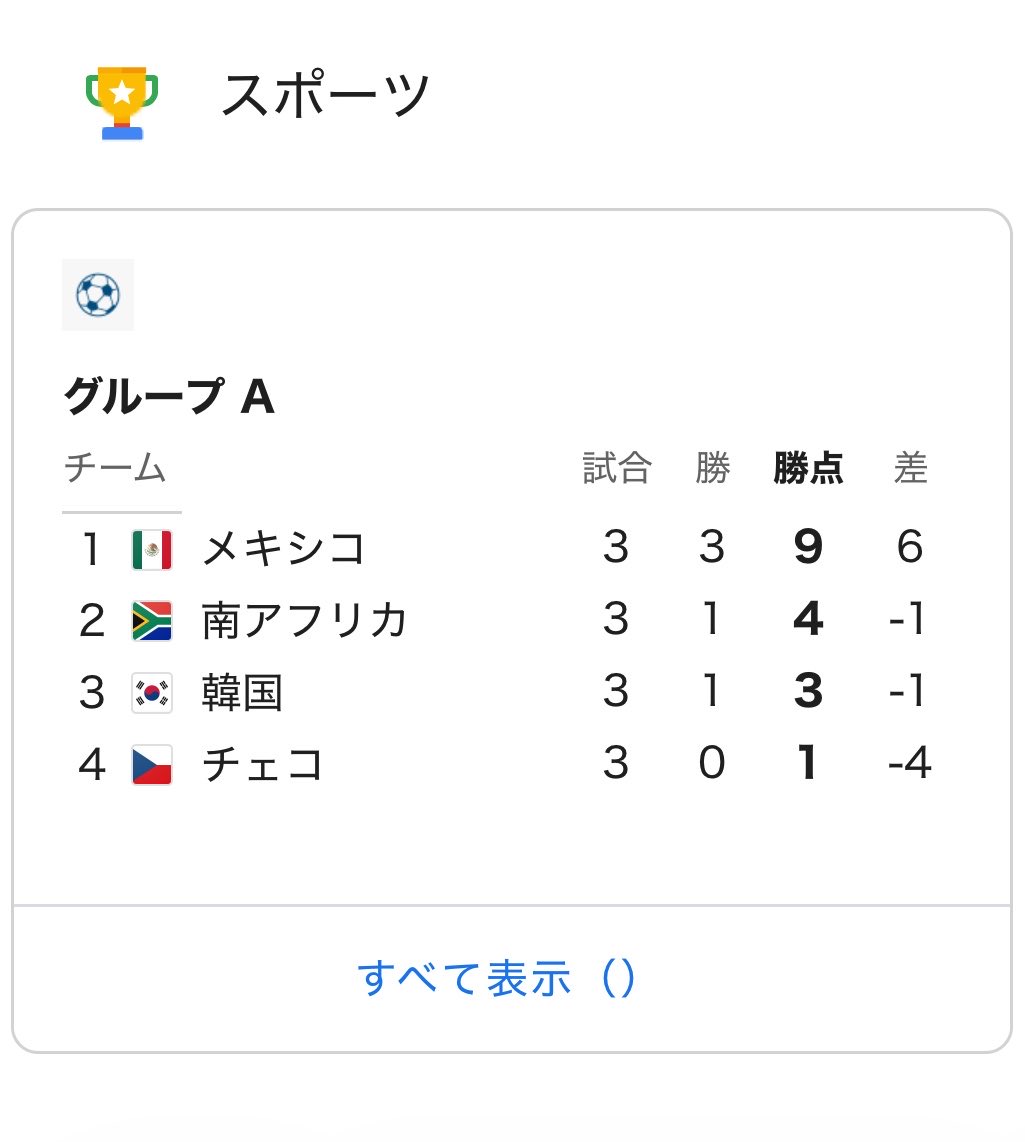Click the グループ A title
1025x1142 pixels.
point(169,396)
